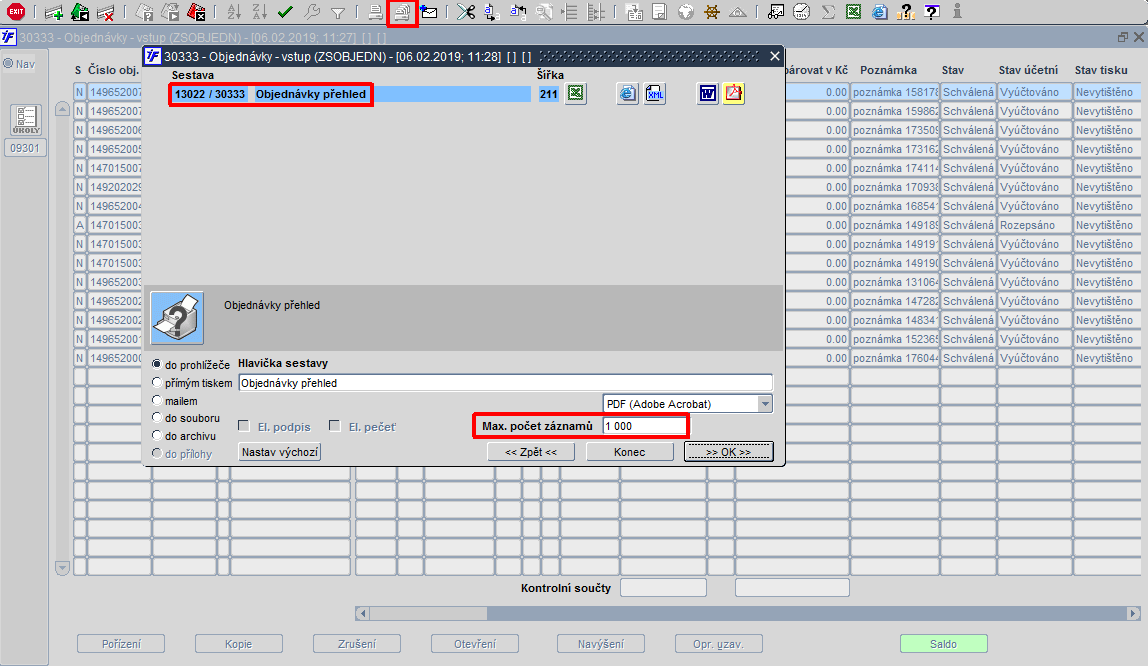Select the Nav radio button
Viewport: 1148px width, 666px height.
[9, 64]
